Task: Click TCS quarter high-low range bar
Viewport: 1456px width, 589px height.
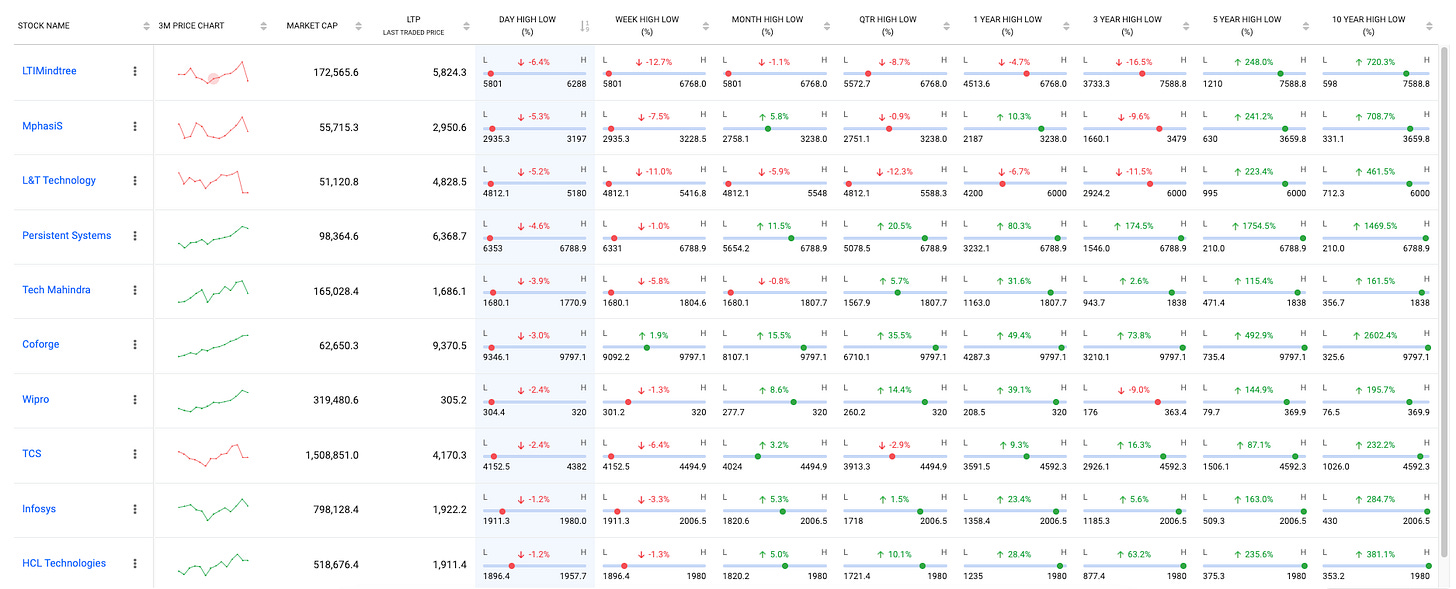Action: (895, 455)
